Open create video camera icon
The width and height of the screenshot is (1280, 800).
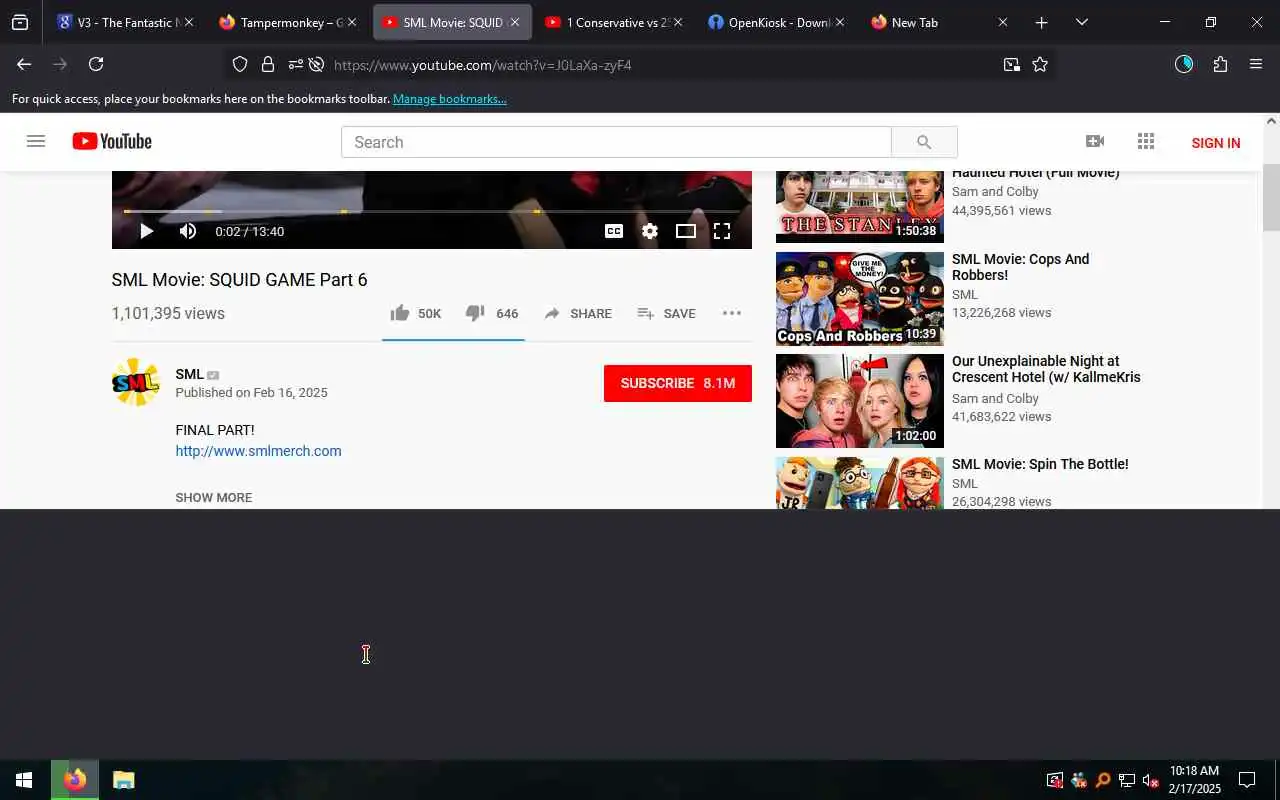click(1095, 142)
